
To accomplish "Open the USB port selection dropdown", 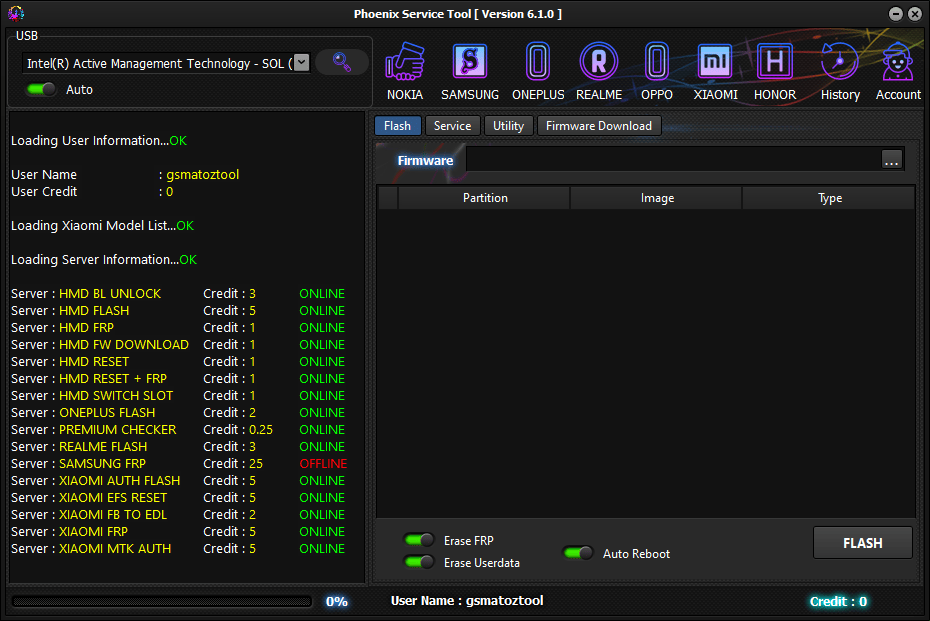I will [302, 61].
